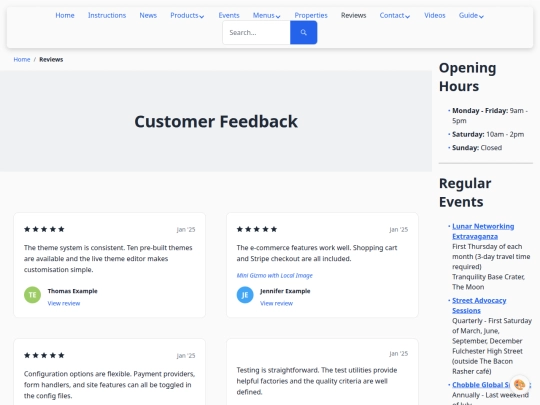Click the theme system review text

tap(108, 259)
